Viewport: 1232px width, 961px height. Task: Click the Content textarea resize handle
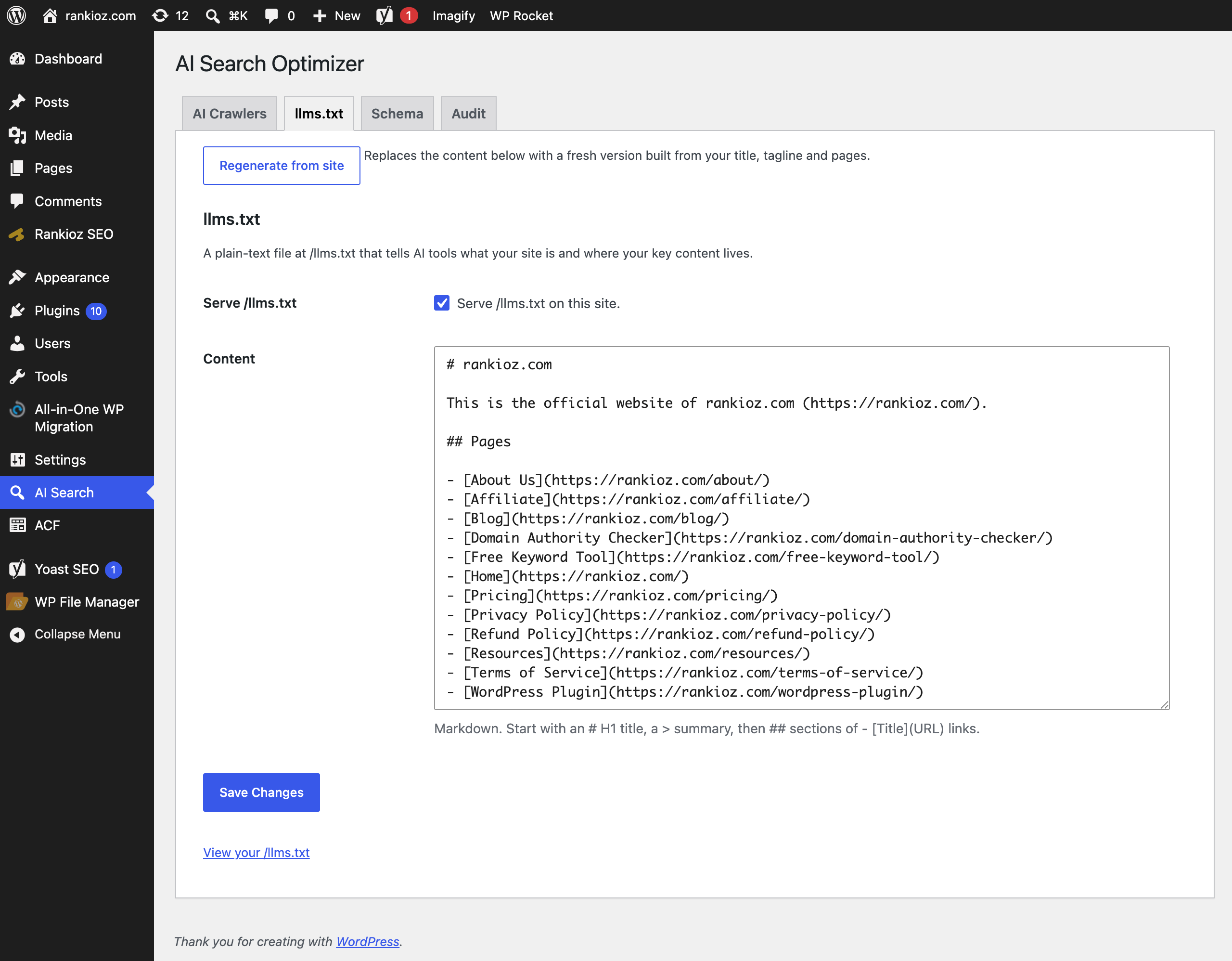point(1165,705)
